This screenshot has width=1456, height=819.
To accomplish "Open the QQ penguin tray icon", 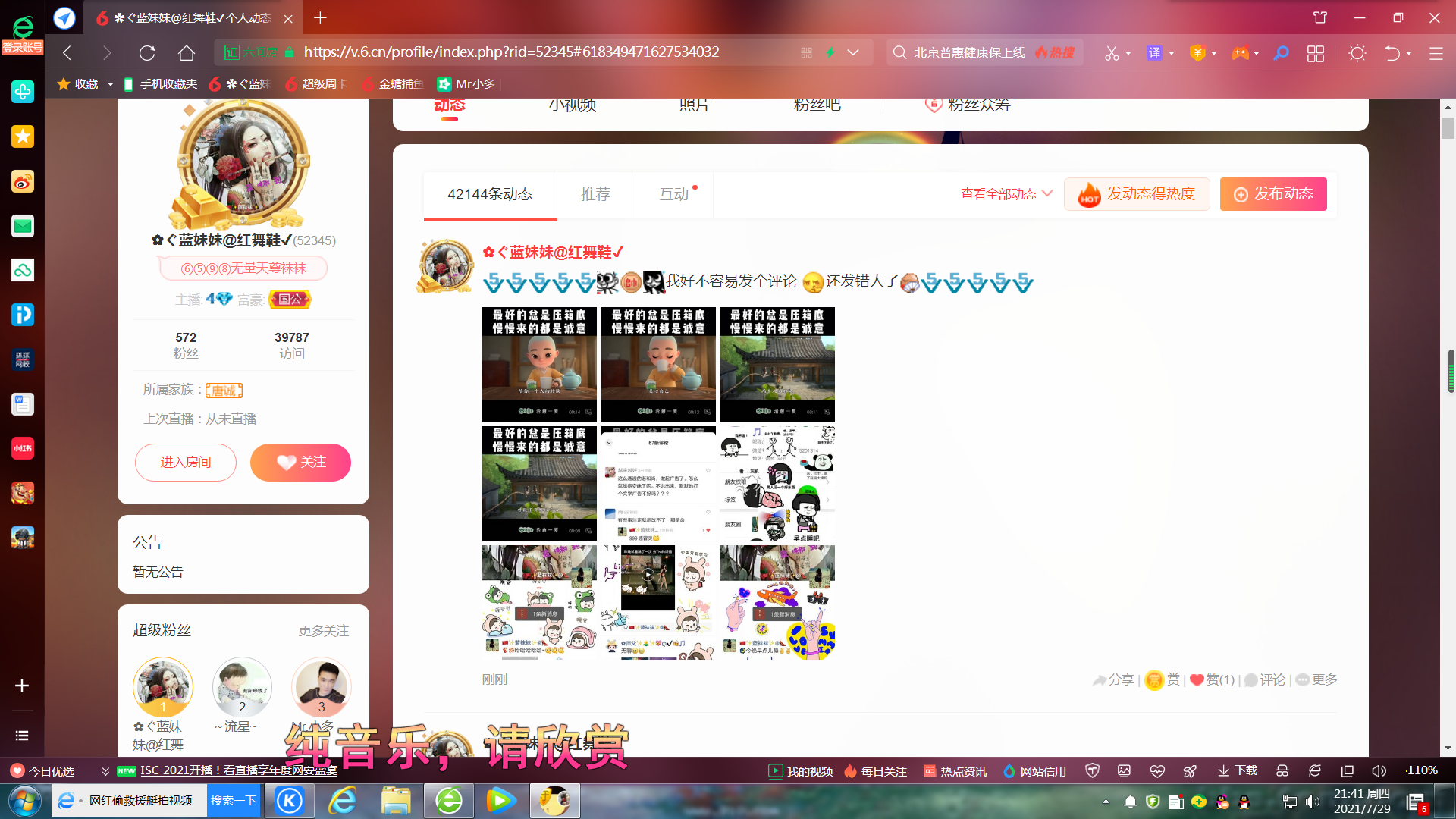I will [1244, 802].
